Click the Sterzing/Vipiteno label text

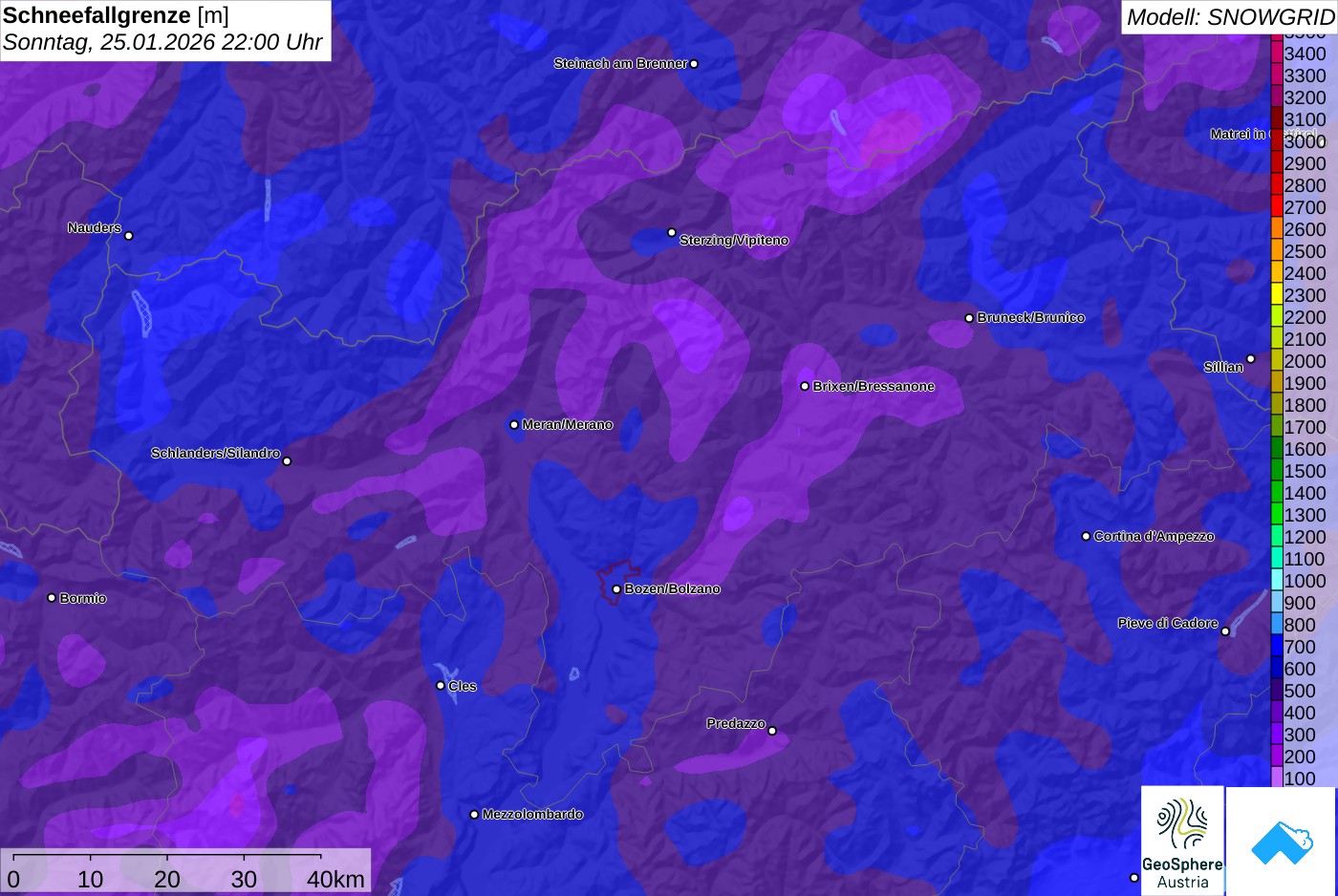coord(734,241)
